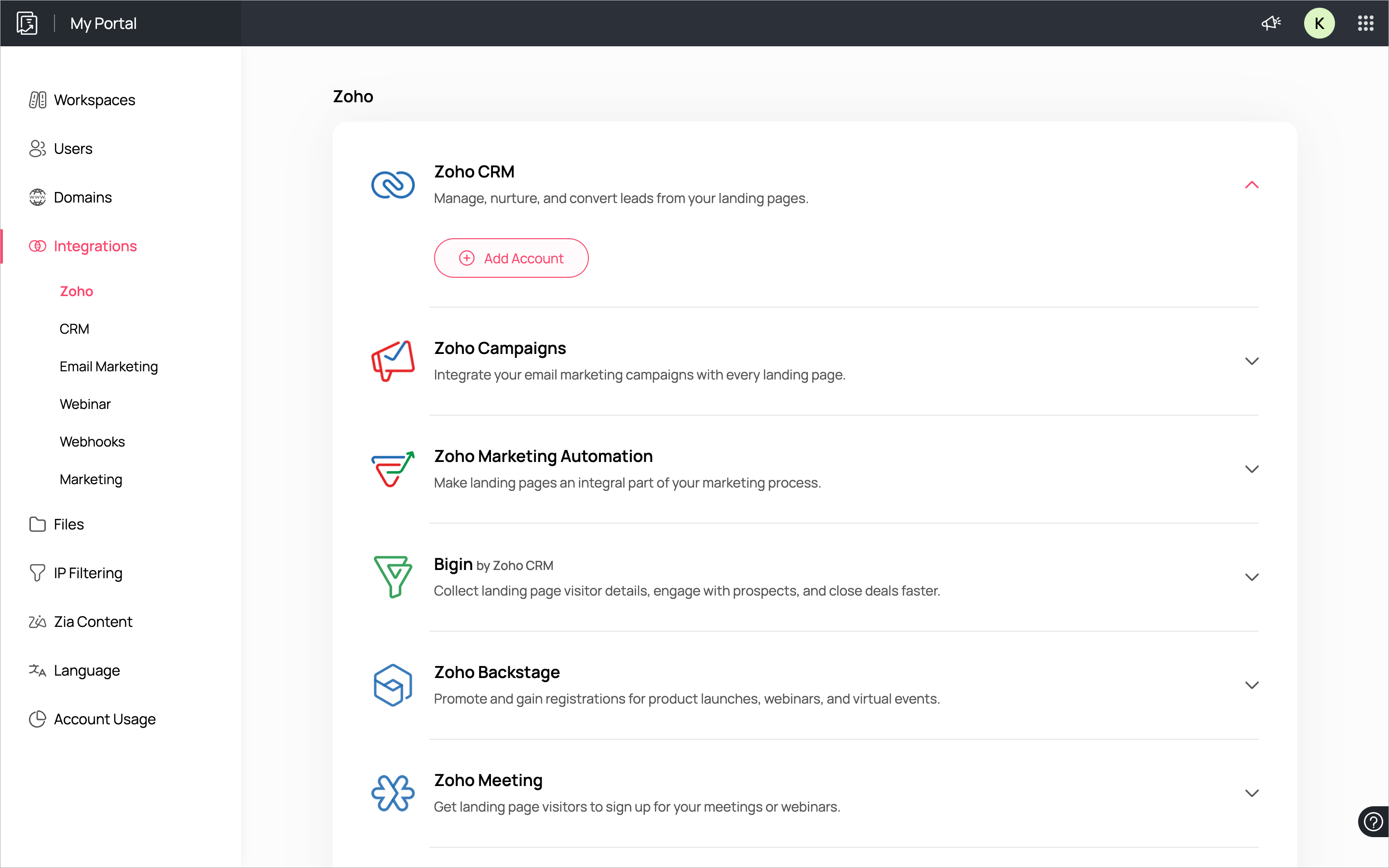This screenshot has width=1389, height=868.
Task: Go to the Webhooks integrations sub-item
Action: pyautogui.click(x=92, y=441)
